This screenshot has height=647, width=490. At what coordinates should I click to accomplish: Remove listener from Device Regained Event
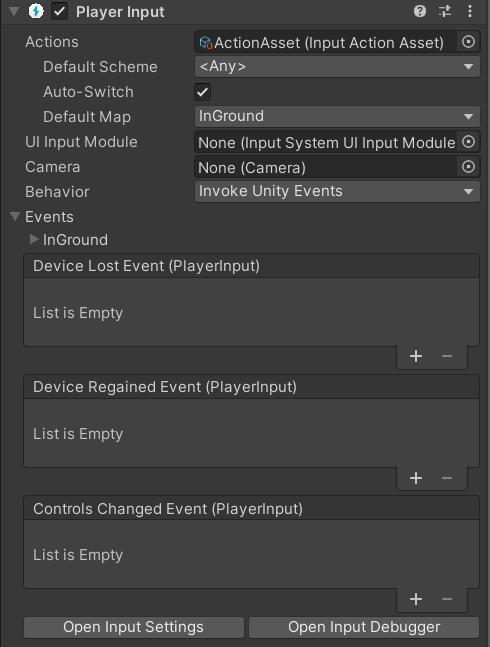point(447,478)
